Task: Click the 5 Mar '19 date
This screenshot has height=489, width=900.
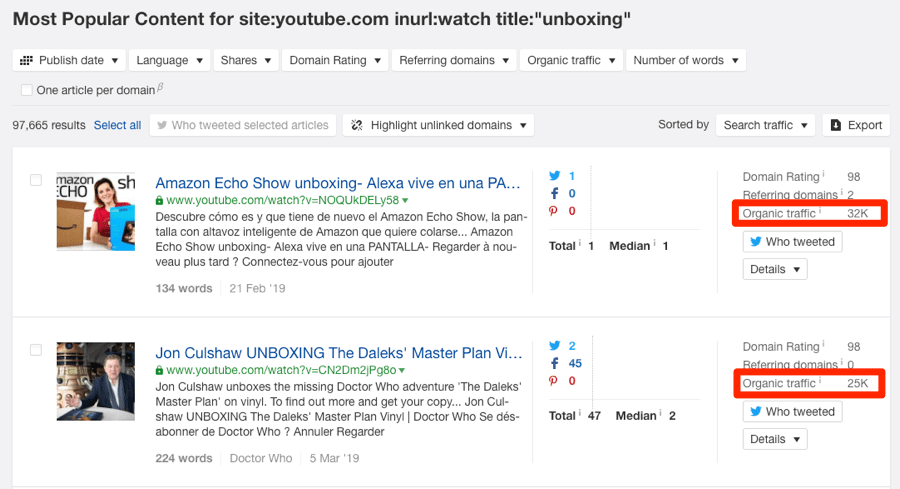Action: pyautogui.click(x=334, y=459)
